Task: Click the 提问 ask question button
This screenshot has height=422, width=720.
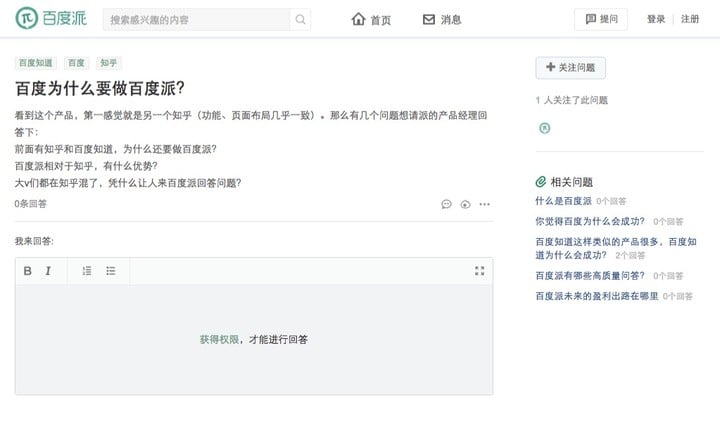Action: [x=601, y=19]
